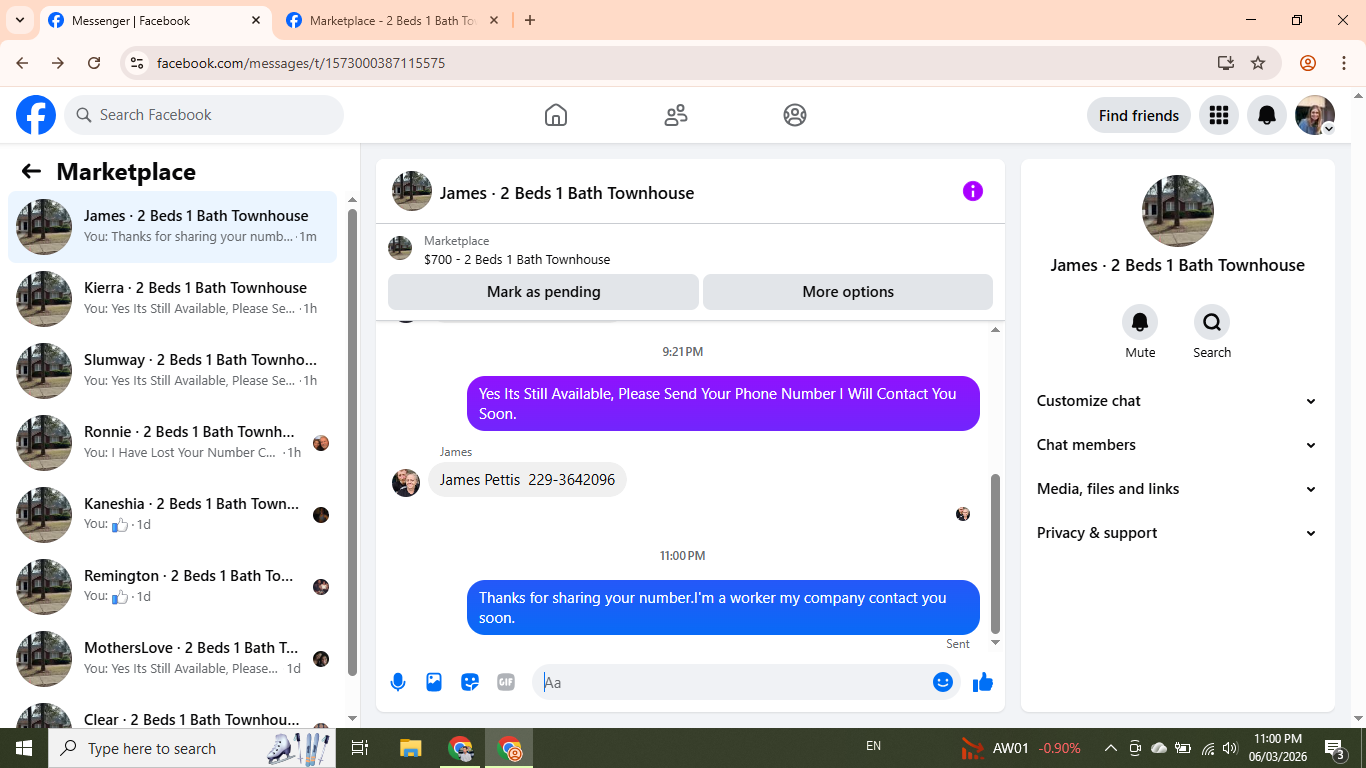The height and width of the screenshot is (768, 1366).
Task: Open a new browser tab
Action: point(530,20)
